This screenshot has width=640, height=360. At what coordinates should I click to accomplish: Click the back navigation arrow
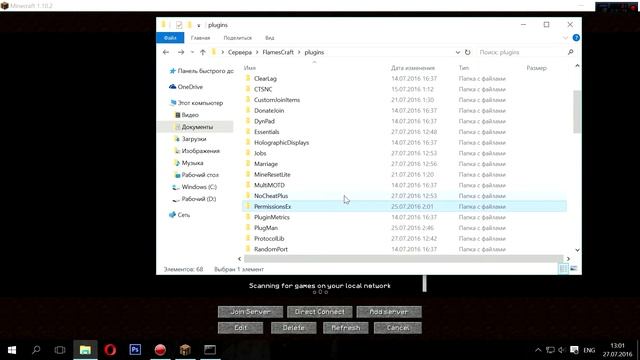point(166,52)
